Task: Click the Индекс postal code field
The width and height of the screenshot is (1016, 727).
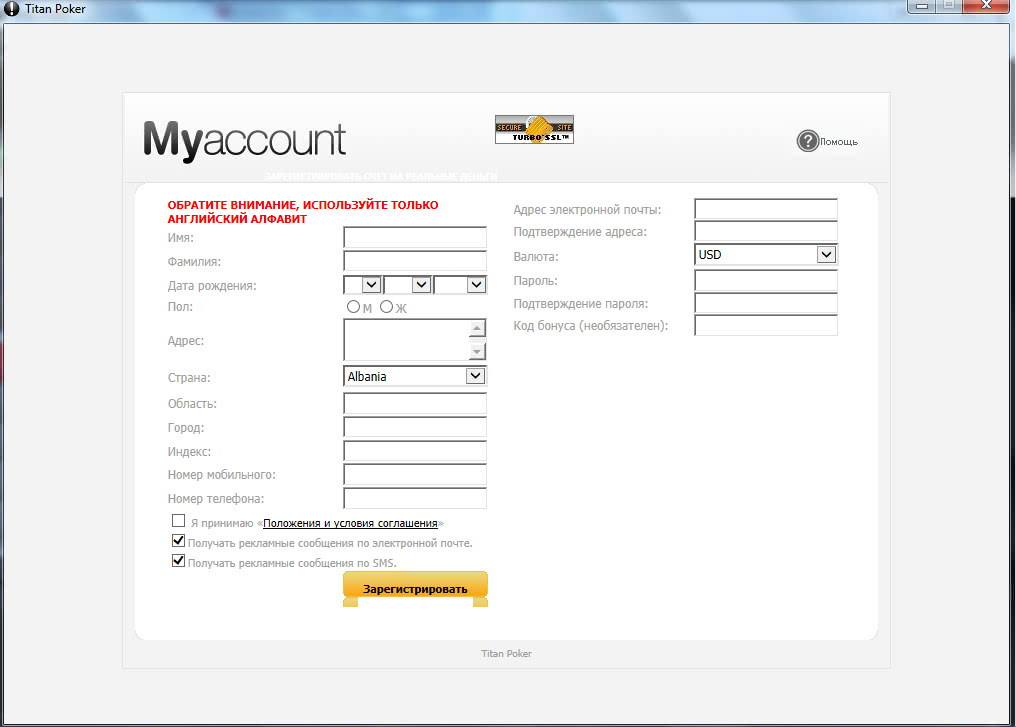Action: coord(415,451)
